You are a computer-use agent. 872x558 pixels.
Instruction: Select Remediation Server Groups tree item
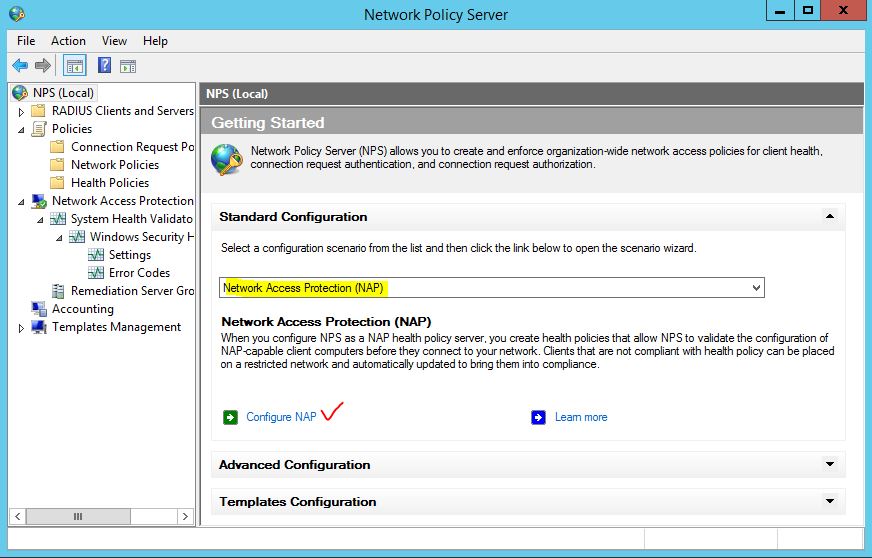132,290
